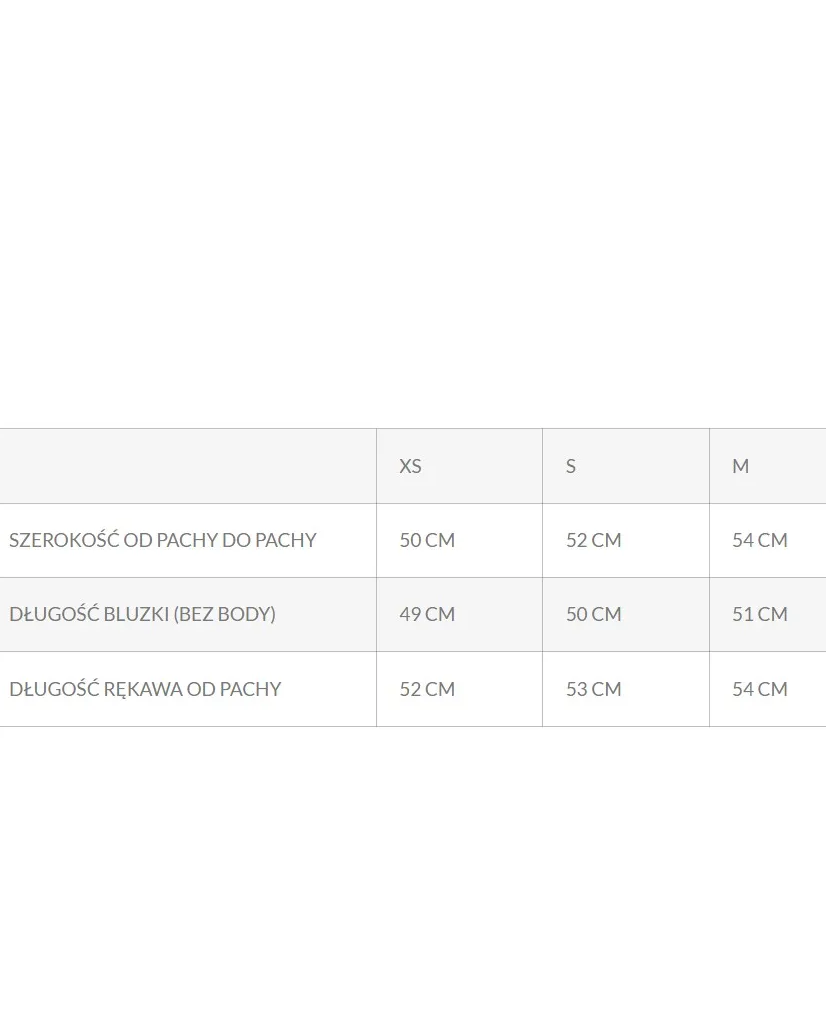This screenshot has width=826, height=1023.
Task: Select the SZEROKOŚĆ OD PACHY DO PACHY label
Action: click(x=163, y=540)
